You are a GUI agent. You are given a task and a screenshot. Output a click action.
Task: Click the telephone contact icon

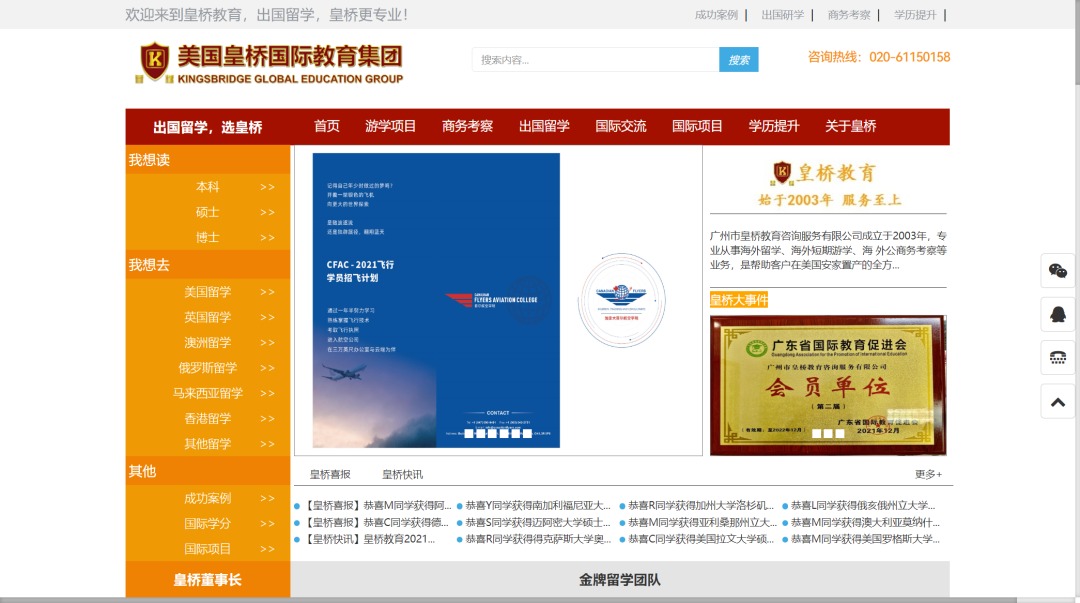click(1057, 358)
